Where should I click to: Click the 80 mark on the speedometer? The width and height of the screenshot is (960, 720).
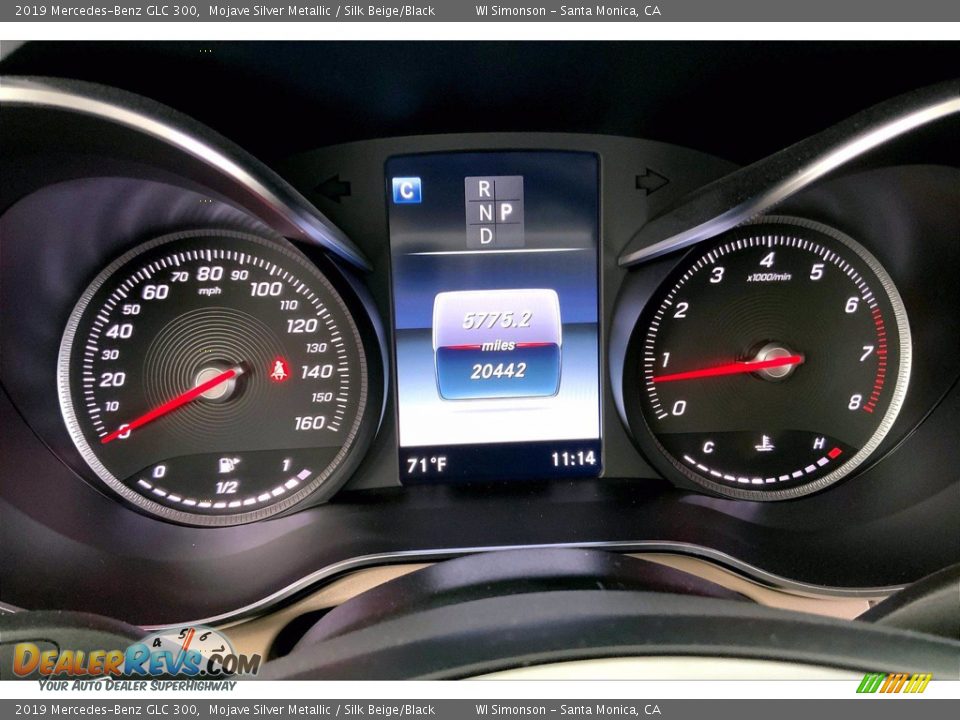click(210, 274)
